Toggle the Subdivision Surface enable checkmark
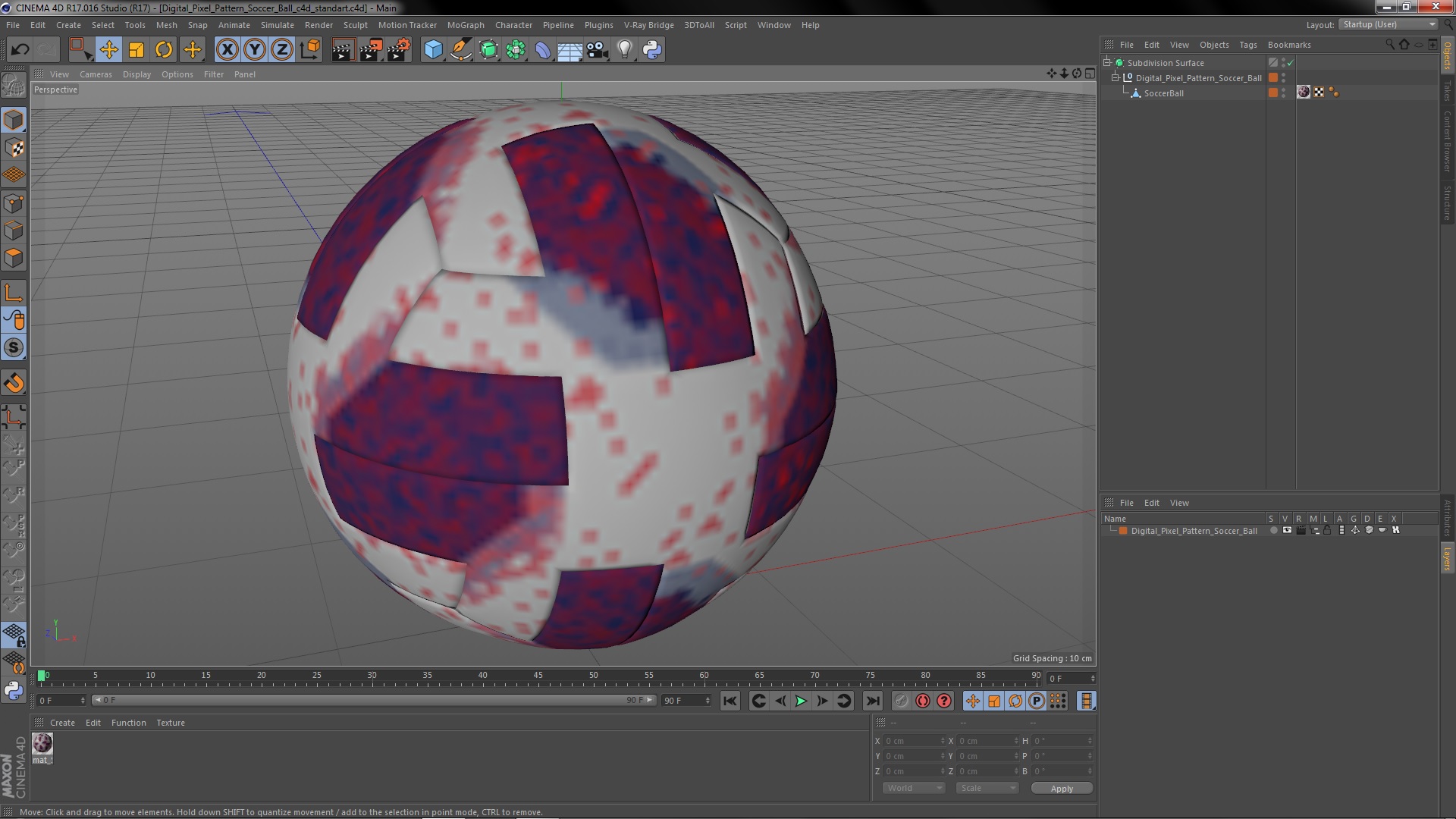The width and height of the screenshot is (1456, 819). 1291,63
